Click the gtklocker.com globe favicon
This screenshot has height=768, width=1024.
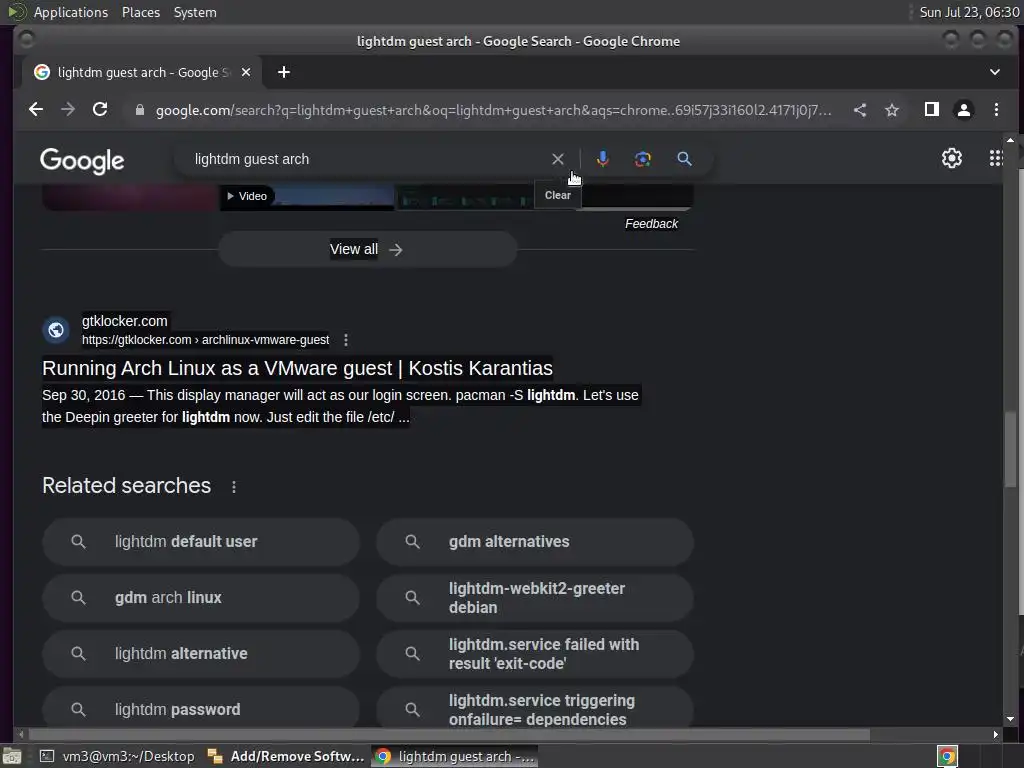tap(56, 330)
